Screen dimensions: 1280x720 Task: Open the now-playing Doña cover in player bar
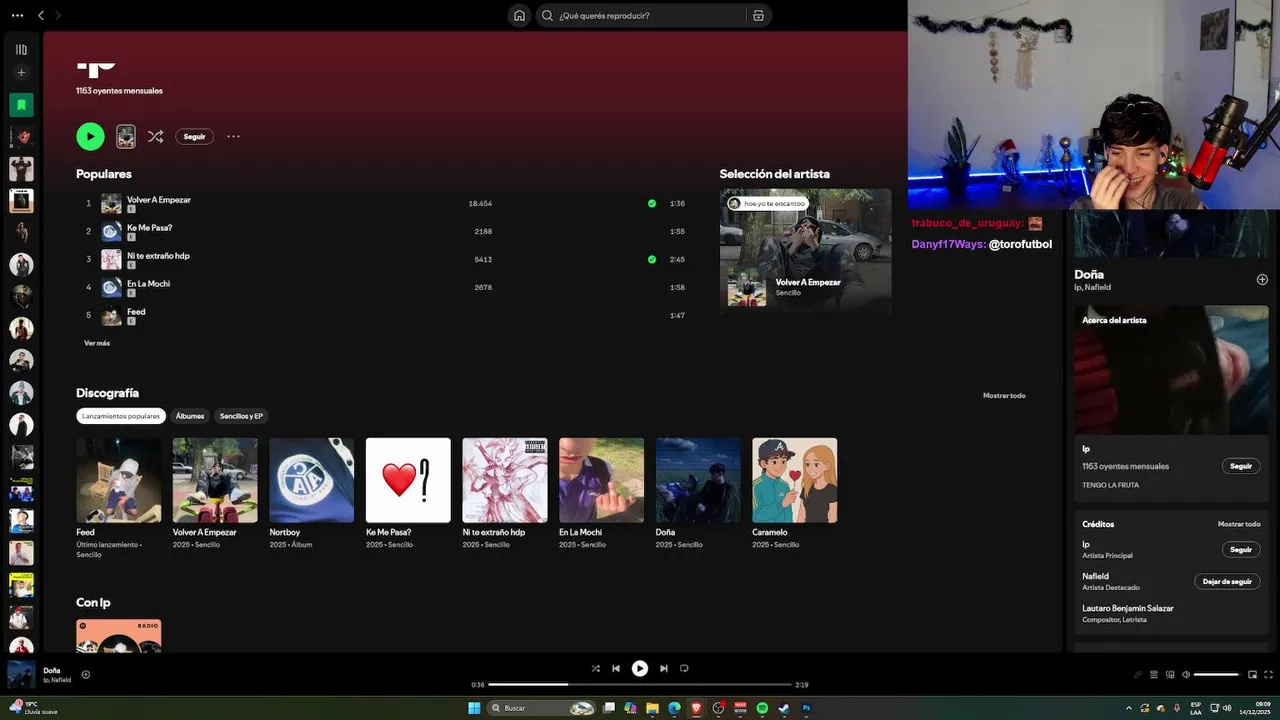point(21,675)
